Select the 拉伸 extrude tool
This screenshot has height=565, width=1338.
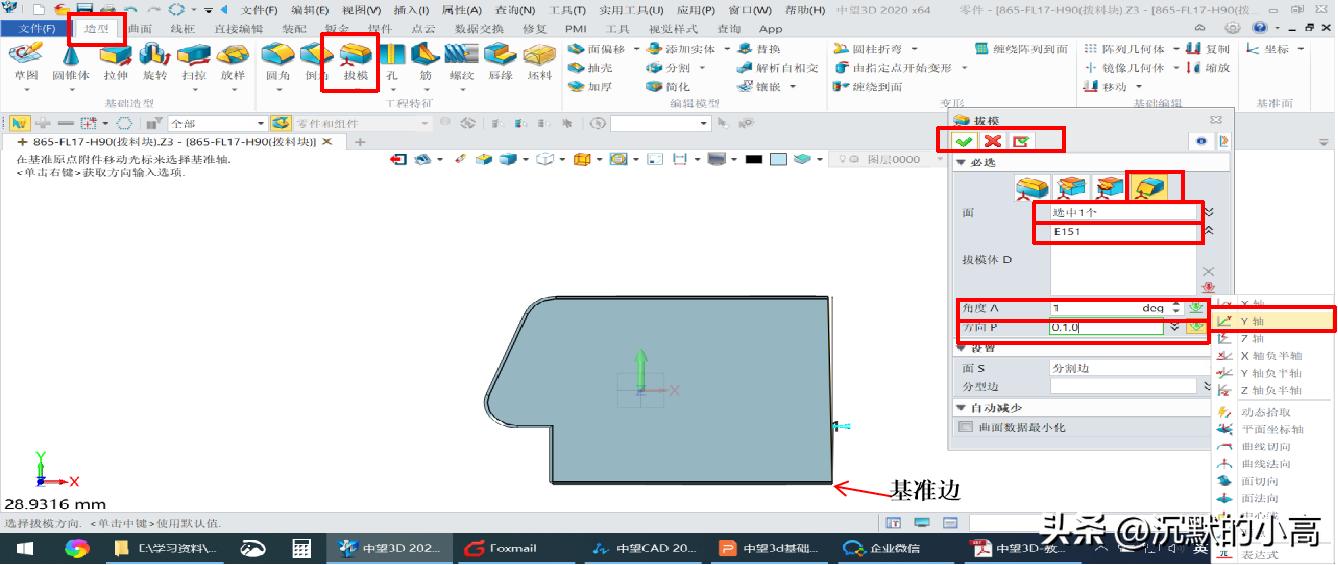pyautogui.click(x=115, y=62)
